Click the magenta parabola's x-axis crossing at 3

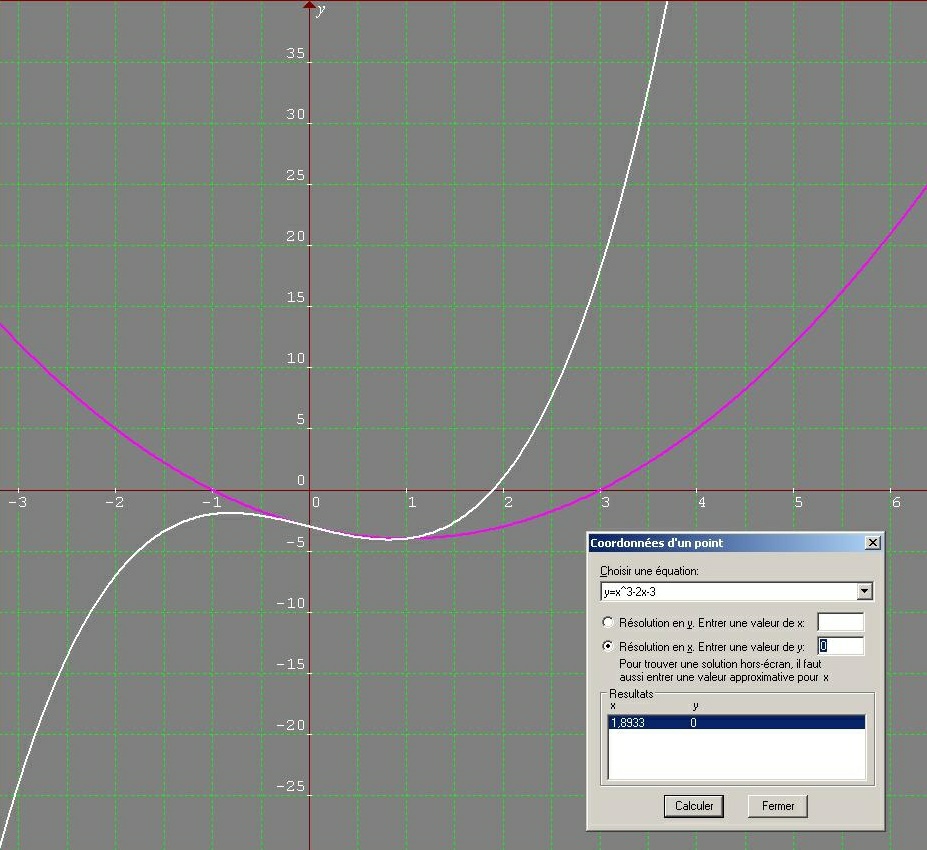(601, 490)
